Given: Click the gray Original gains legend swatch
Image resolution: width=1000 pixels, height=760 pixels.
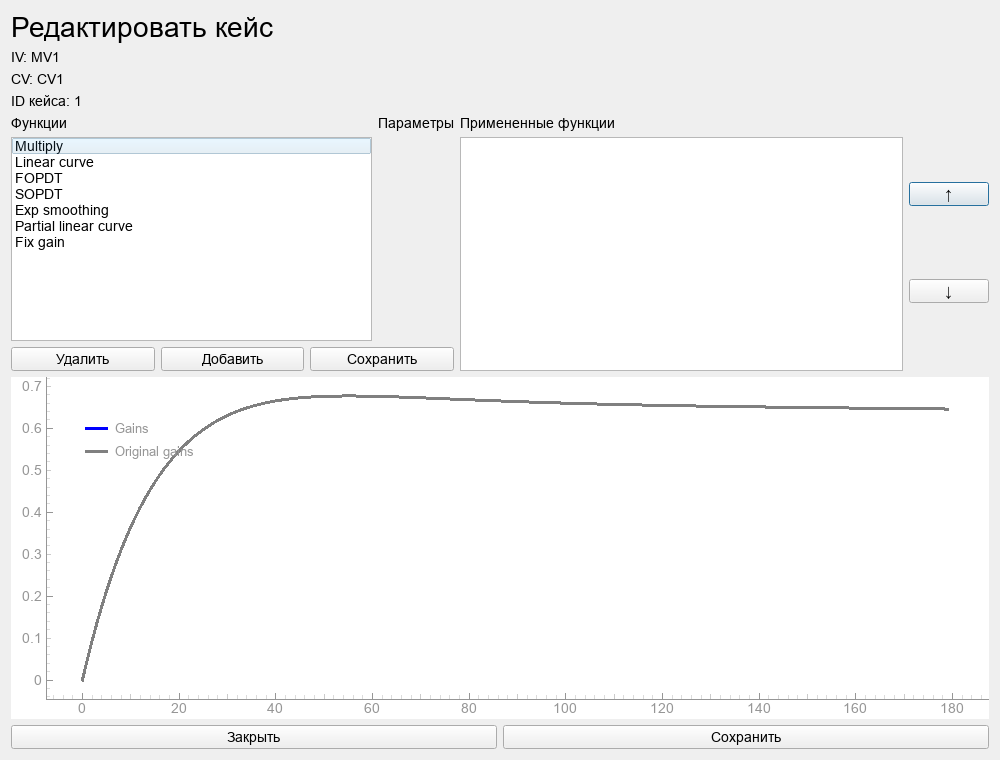Looking at the screenshot, I should 96,451.
